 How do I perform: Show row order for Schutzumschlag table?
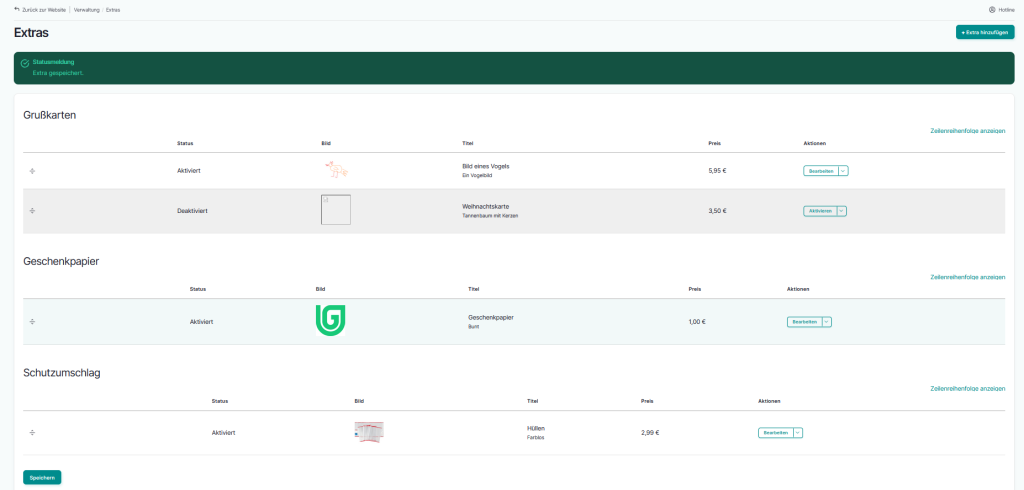pyautogui.click(x=967, y=388)
